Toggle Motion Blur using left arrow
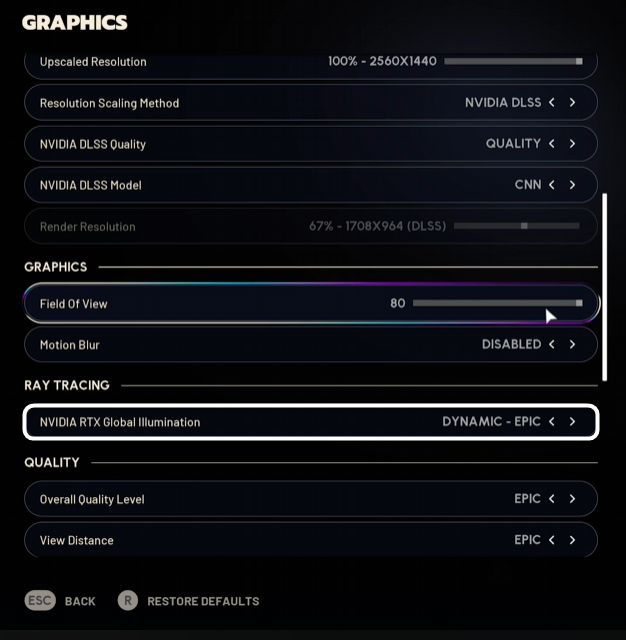This screenshot has height=640, width=626. pyautogui.click(x=551, y=344)
